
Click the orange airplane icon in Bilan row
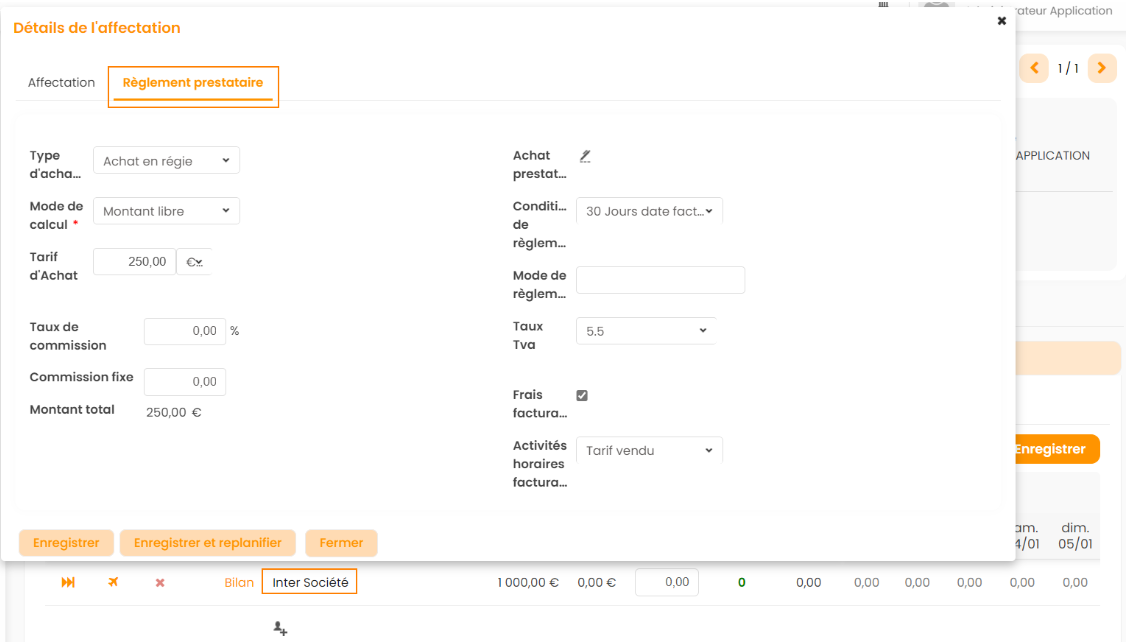(x=113, y=582)
